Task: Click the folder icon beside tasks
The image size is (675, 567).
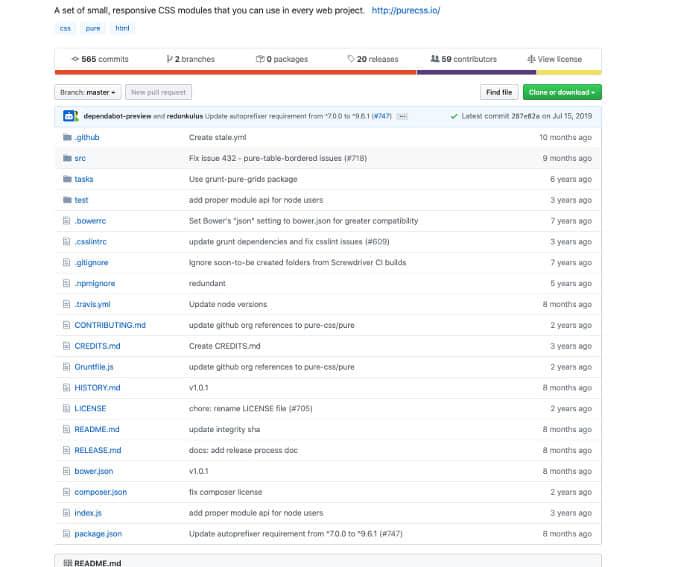Action: coord(65,179)
